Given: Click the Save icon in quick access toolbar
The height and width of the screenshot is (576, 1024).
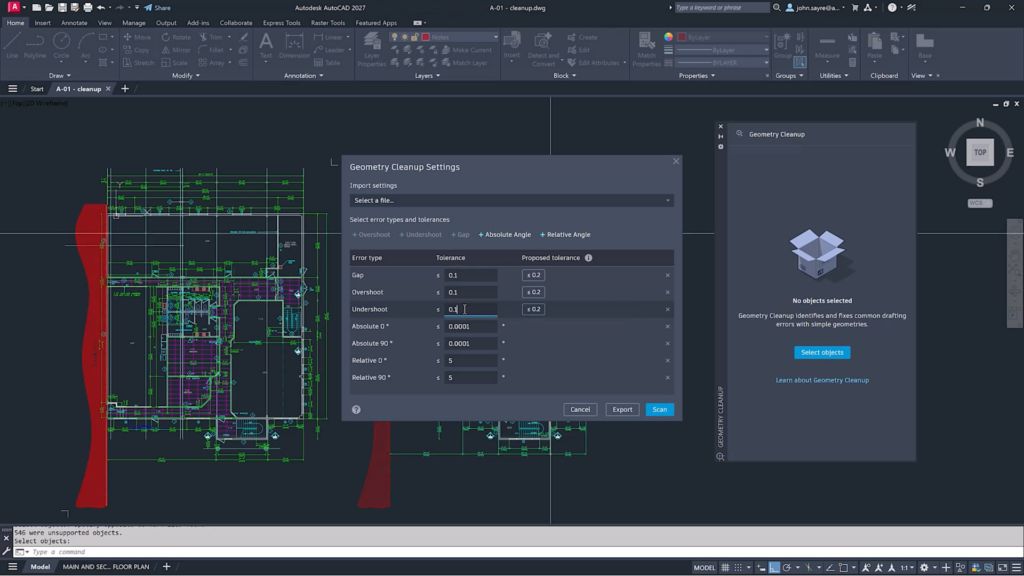Looking at the screenshot, I should point(62,8).
